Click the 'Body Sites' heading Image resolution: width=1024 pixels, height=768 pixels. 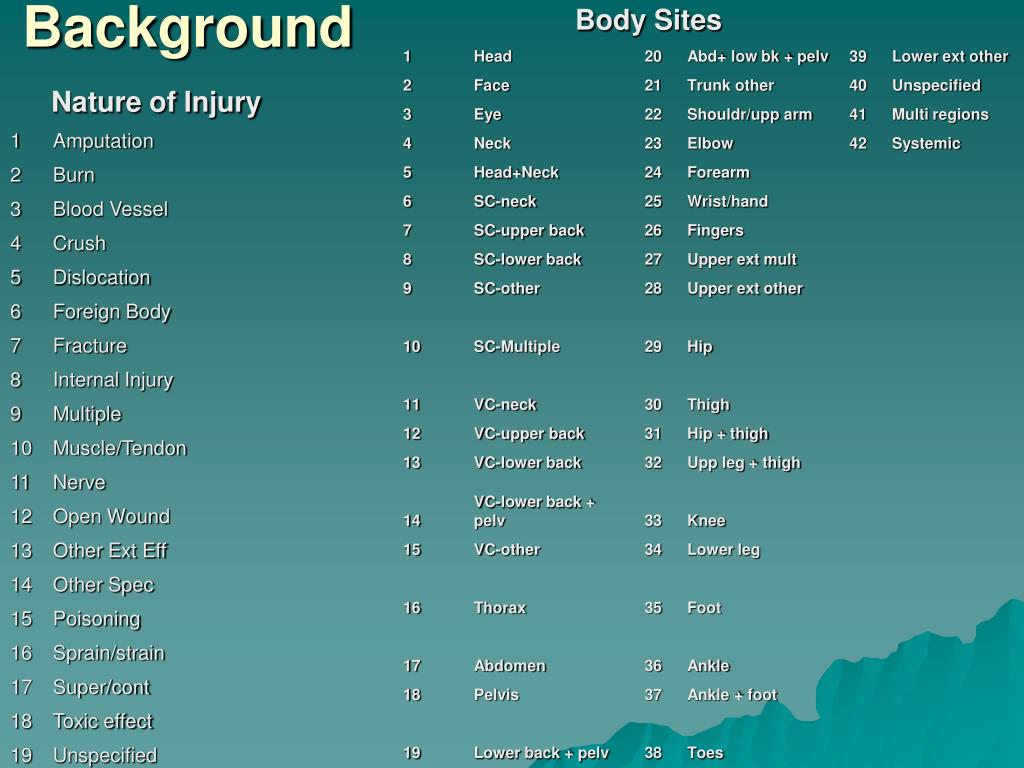tap(648, 20)
